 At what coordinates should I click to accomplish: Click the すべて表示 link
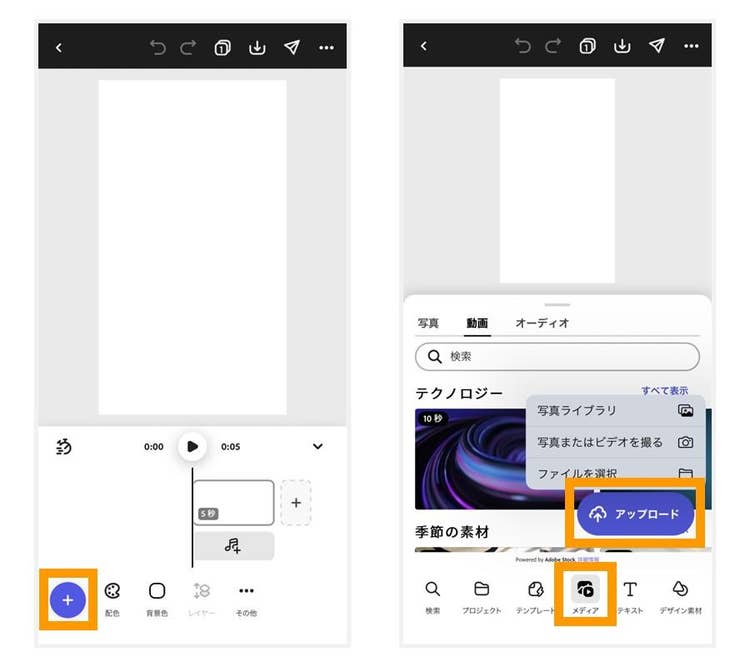[664, 390]
